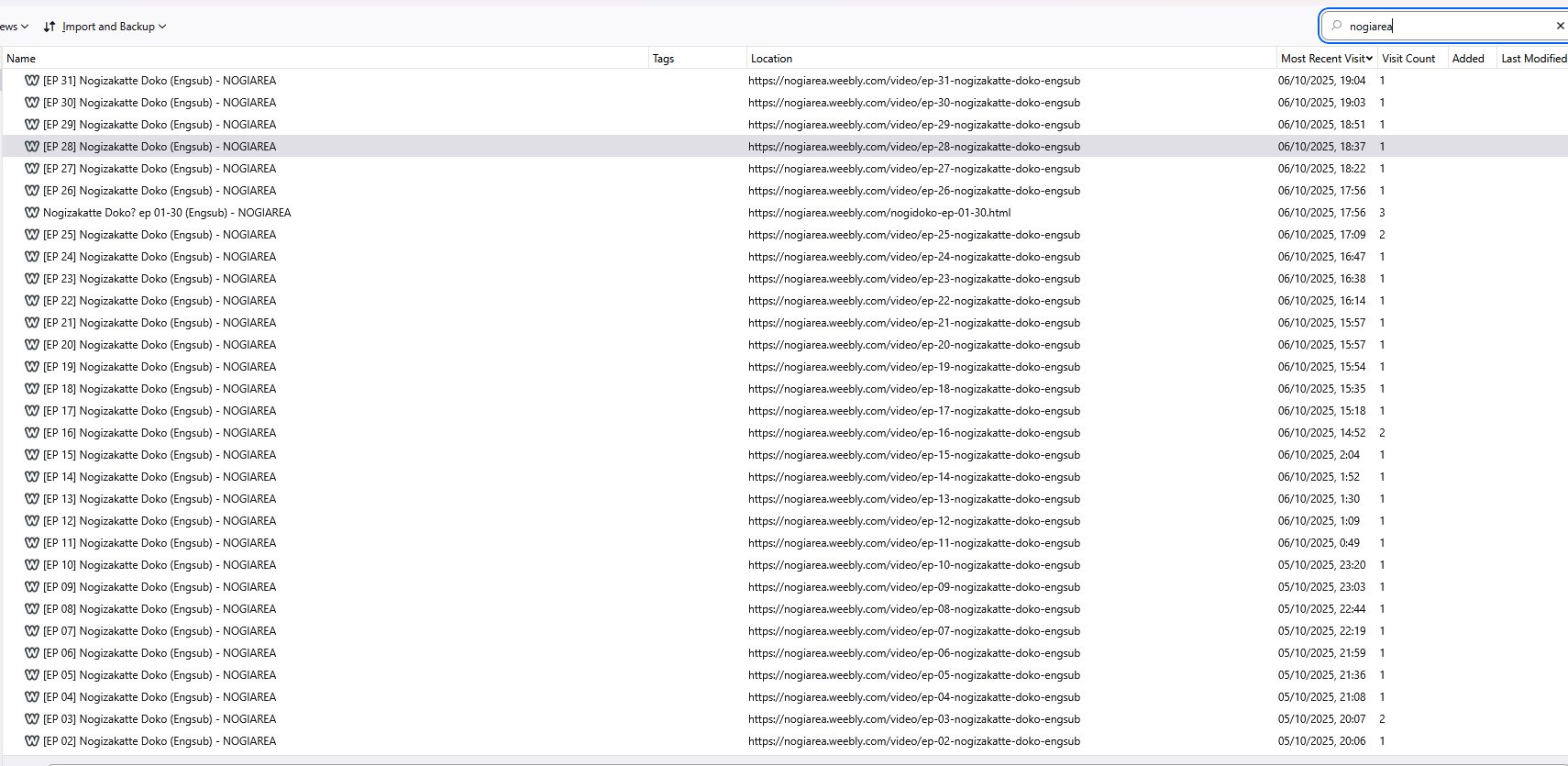Click the favicon of the EP 31 entry
The image size is (1568, 766).
32,81
